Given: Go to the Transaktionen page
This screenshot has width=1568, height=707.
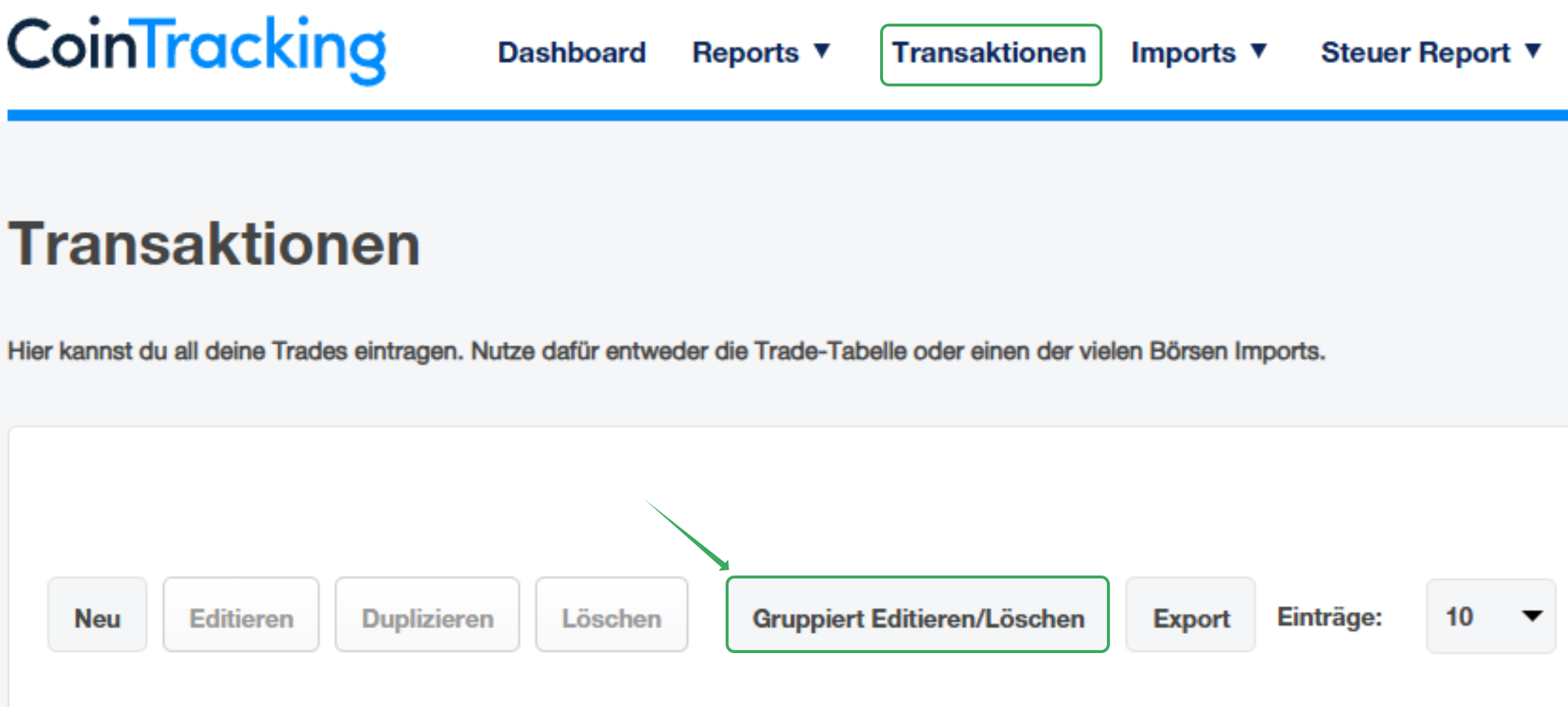Looking at the screenshot, I should point(989,53).
